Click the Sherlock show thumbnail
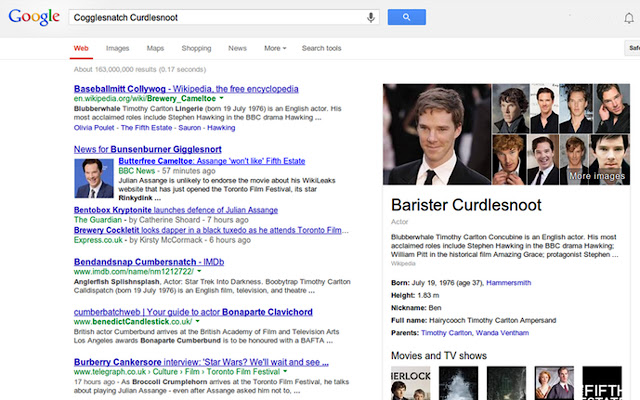640x400 pixels. (411, 383)
